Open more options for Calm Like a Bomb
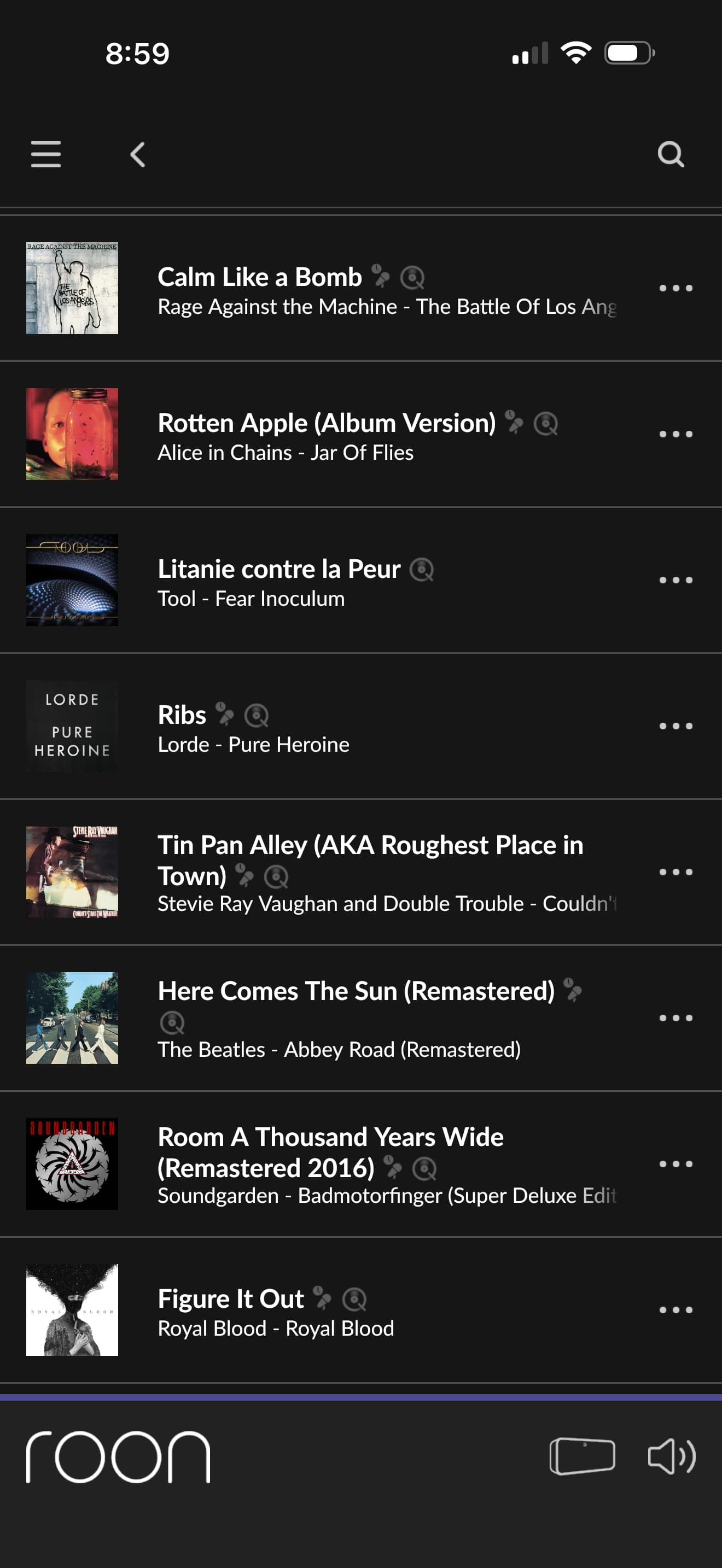722x1568 pixels. tap(676, 288)
